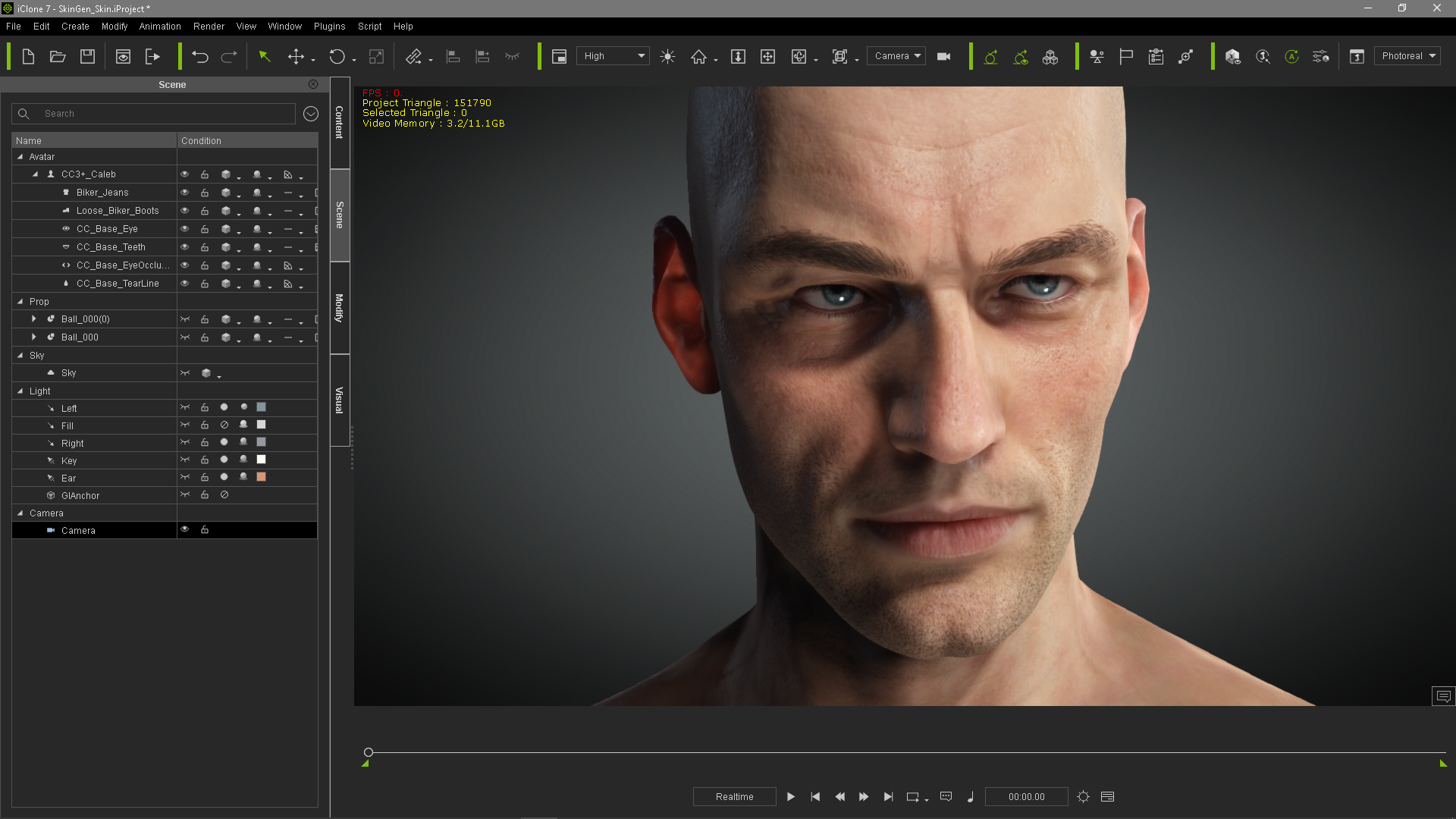Create a new project with the New icon
This screenshot has width=1456, height=819.
pos(28,56)
